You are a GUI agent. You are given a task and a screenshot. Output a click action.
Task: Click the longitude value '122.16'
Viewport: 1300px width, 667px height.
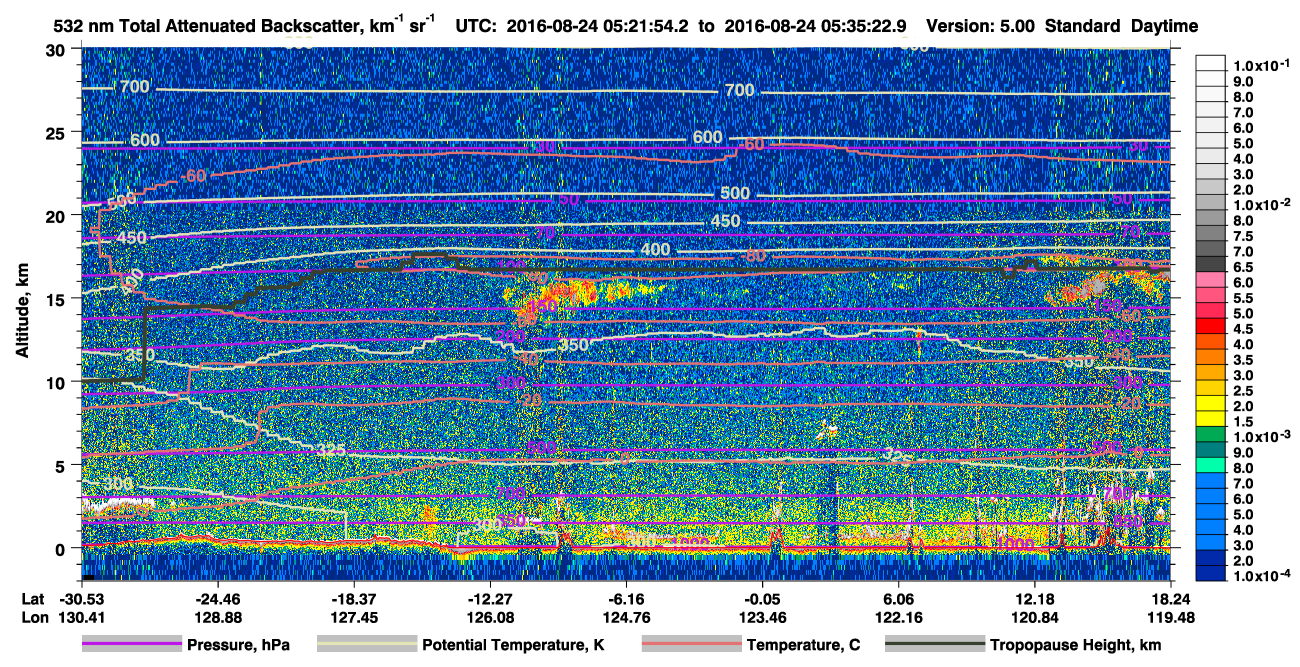pos(898,617)
